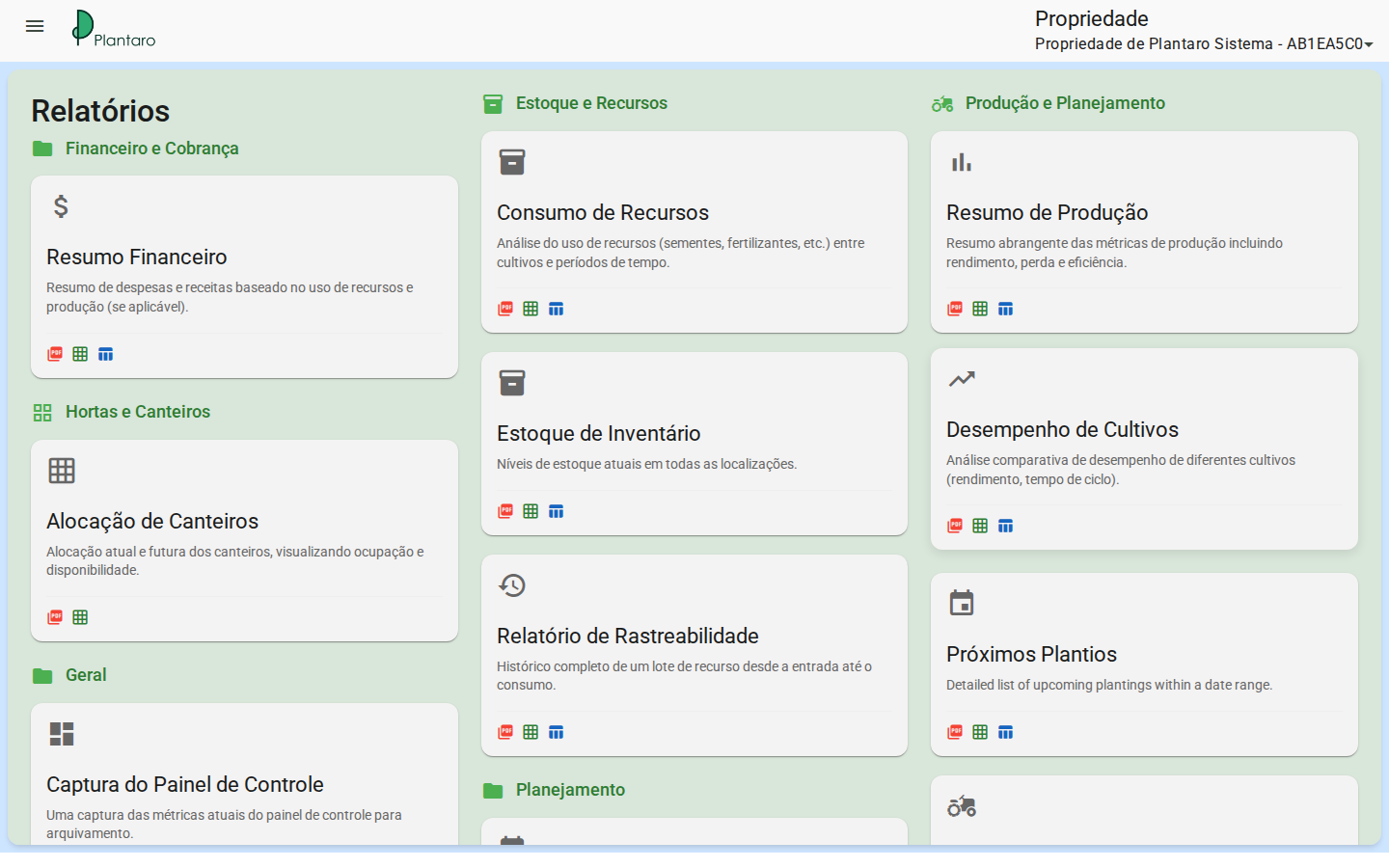Click the calendar icon on Próximos Plantios
1389x868 pixels.
click(x=962, y=603)
